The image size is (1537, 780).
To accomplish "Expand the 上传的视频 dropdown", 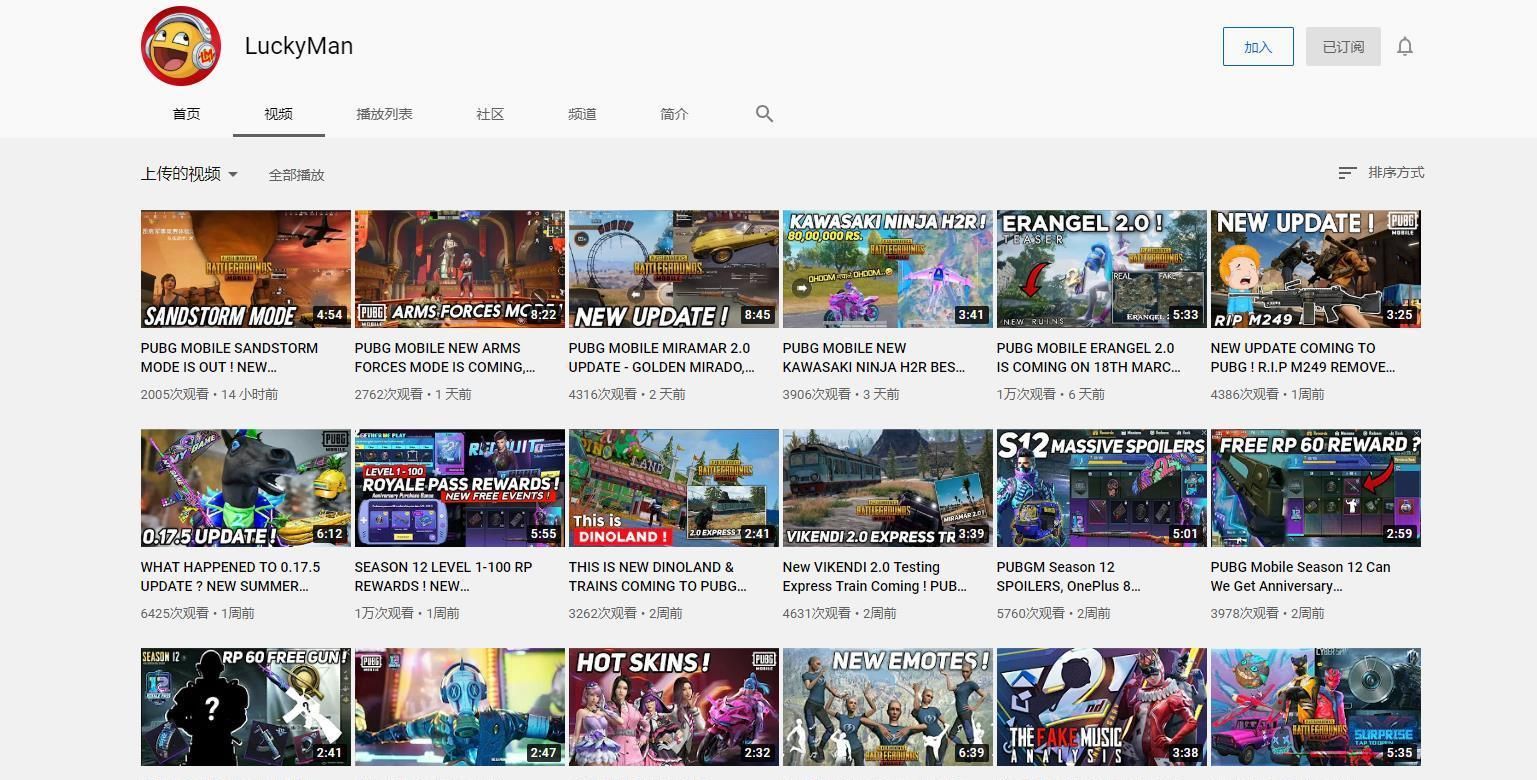I will tap(190, 174).
